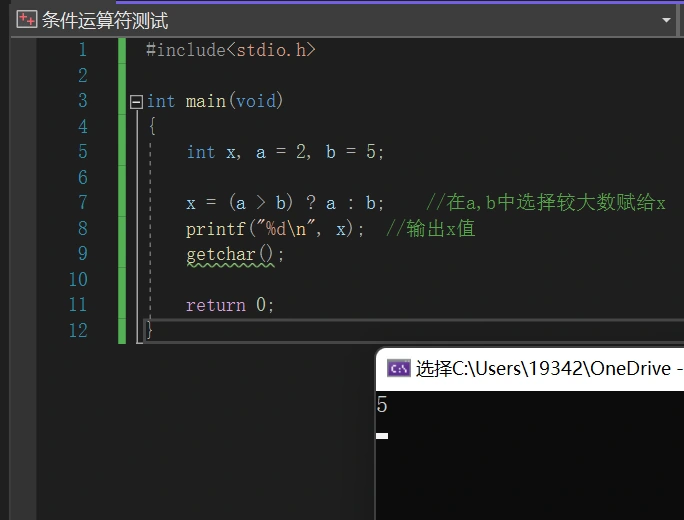Image resolution: width=684 pixels, height=520 pixels.
Task: Click line number 12 in the gutter
Action: (78, 331)
